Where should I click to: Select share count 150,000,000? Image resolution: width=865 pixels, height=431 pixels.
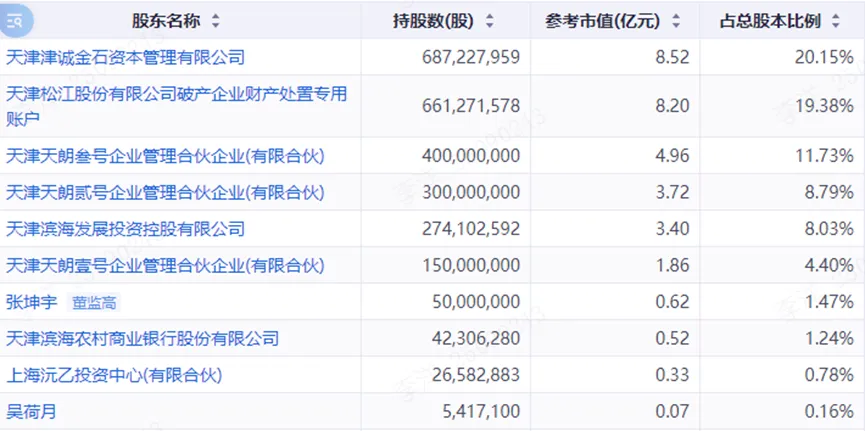click(471, 265)
